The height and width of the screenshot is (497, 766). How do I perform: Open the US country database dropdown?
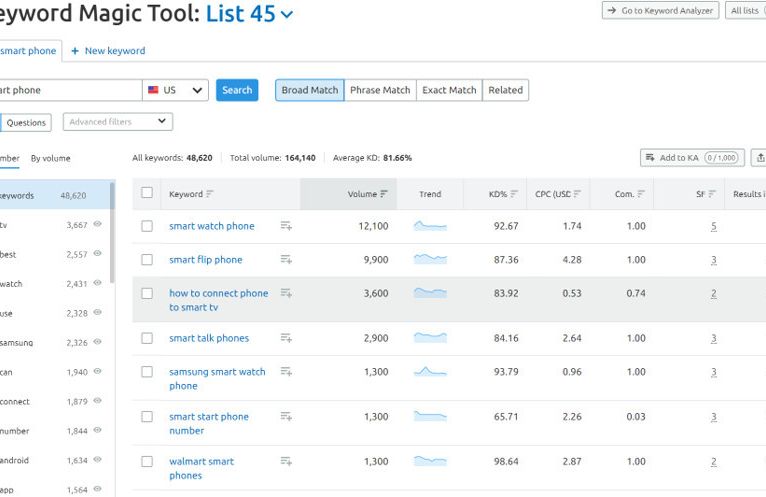(176, 90)
